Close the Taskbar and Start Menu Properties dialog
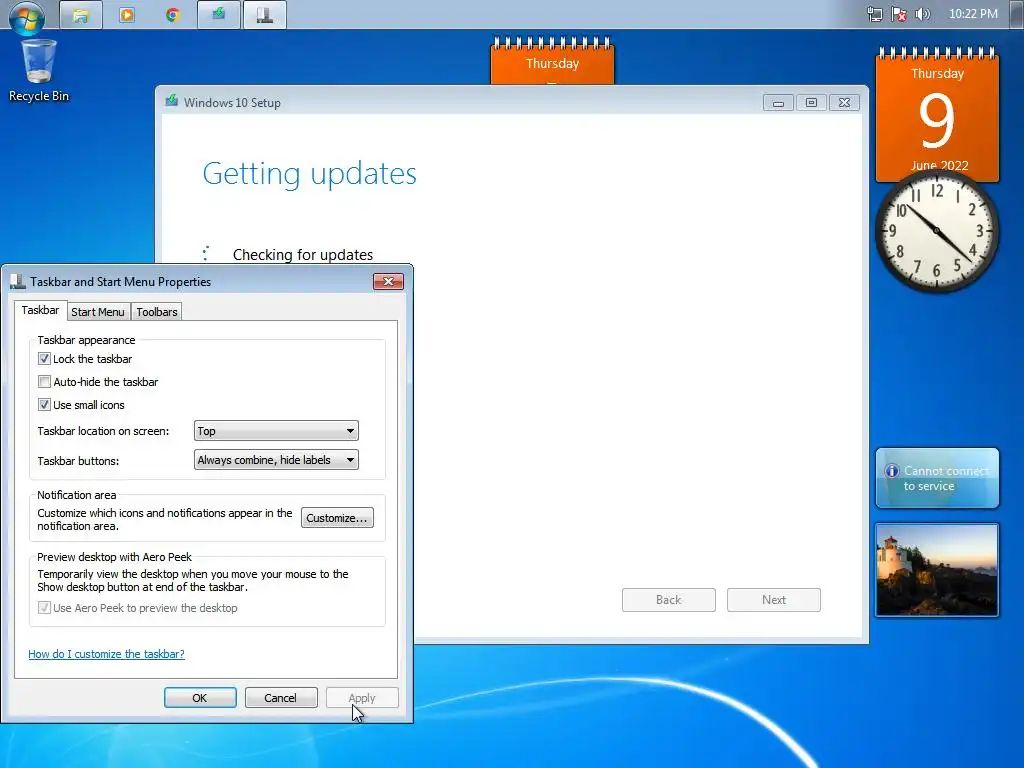 pyautogui.click(x=389, y=281)
